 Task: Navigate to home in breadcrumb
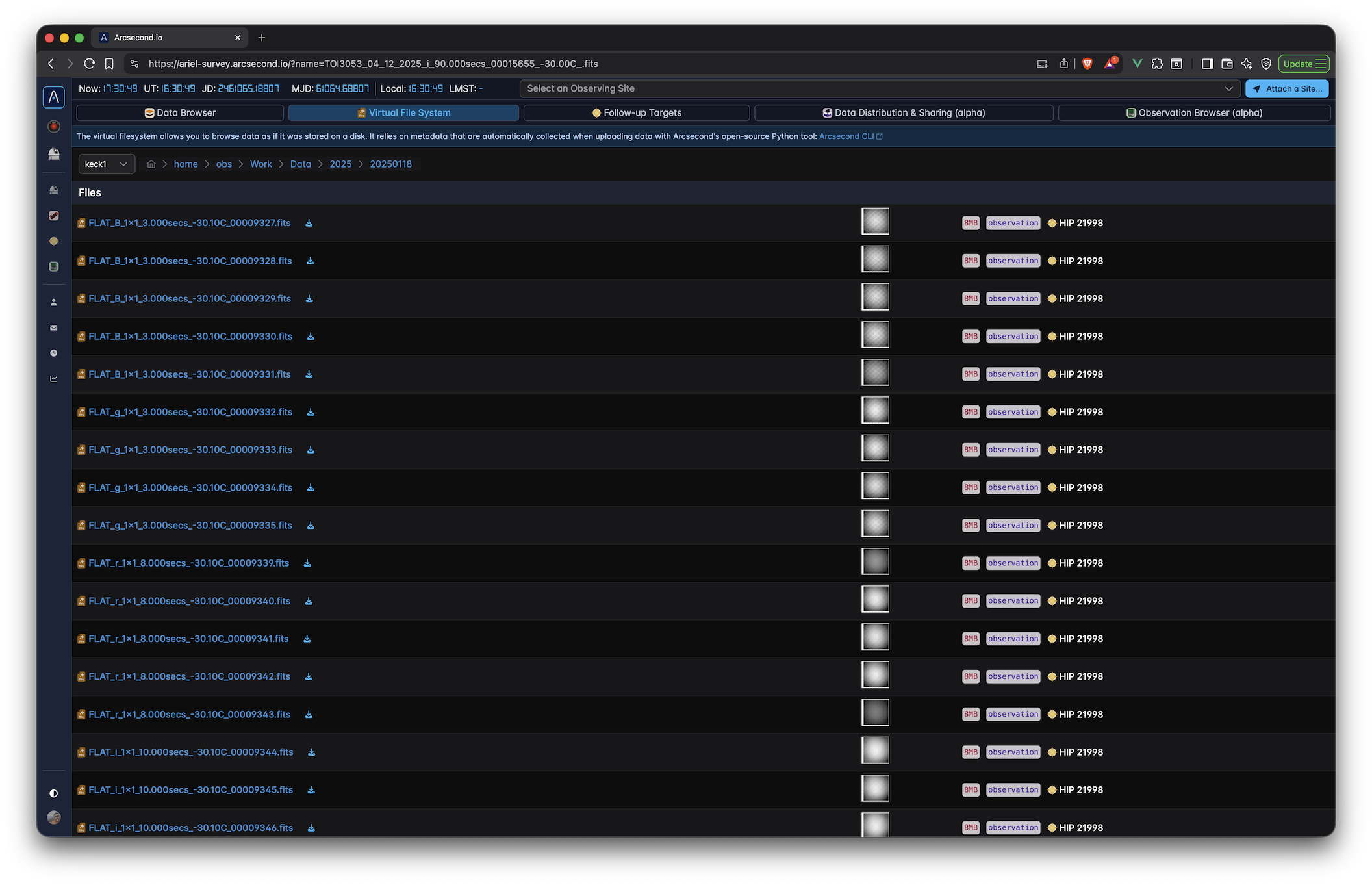pyautogui.click(x=186, y=164)
